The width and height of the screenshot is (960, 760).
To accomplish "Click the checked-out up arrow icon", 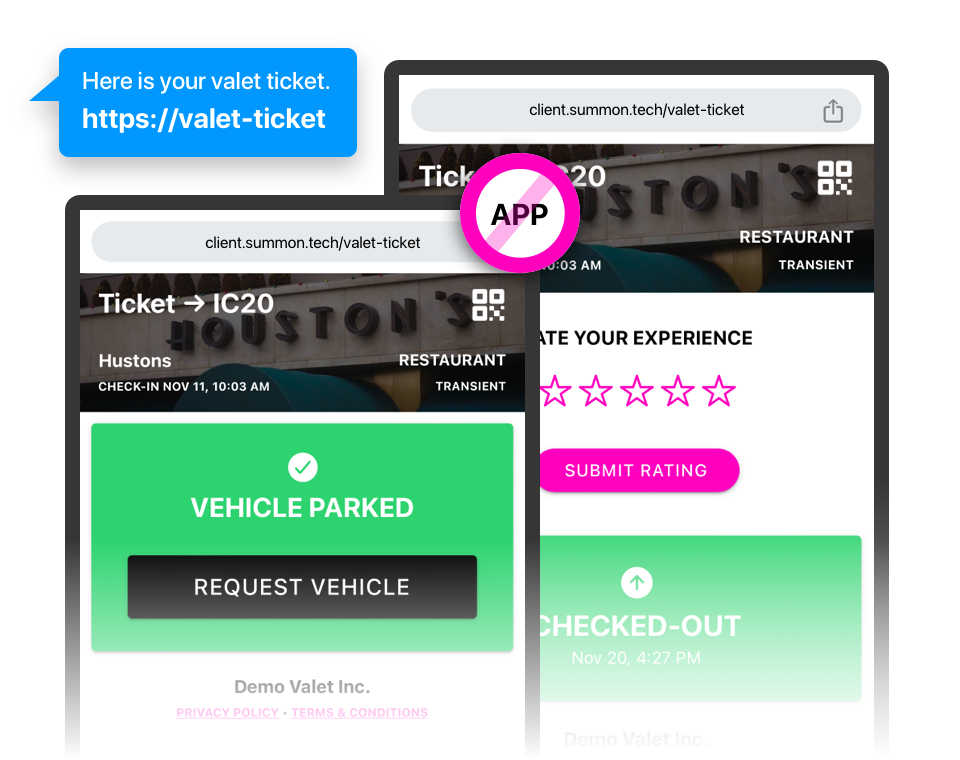I will tap(636, 582).
